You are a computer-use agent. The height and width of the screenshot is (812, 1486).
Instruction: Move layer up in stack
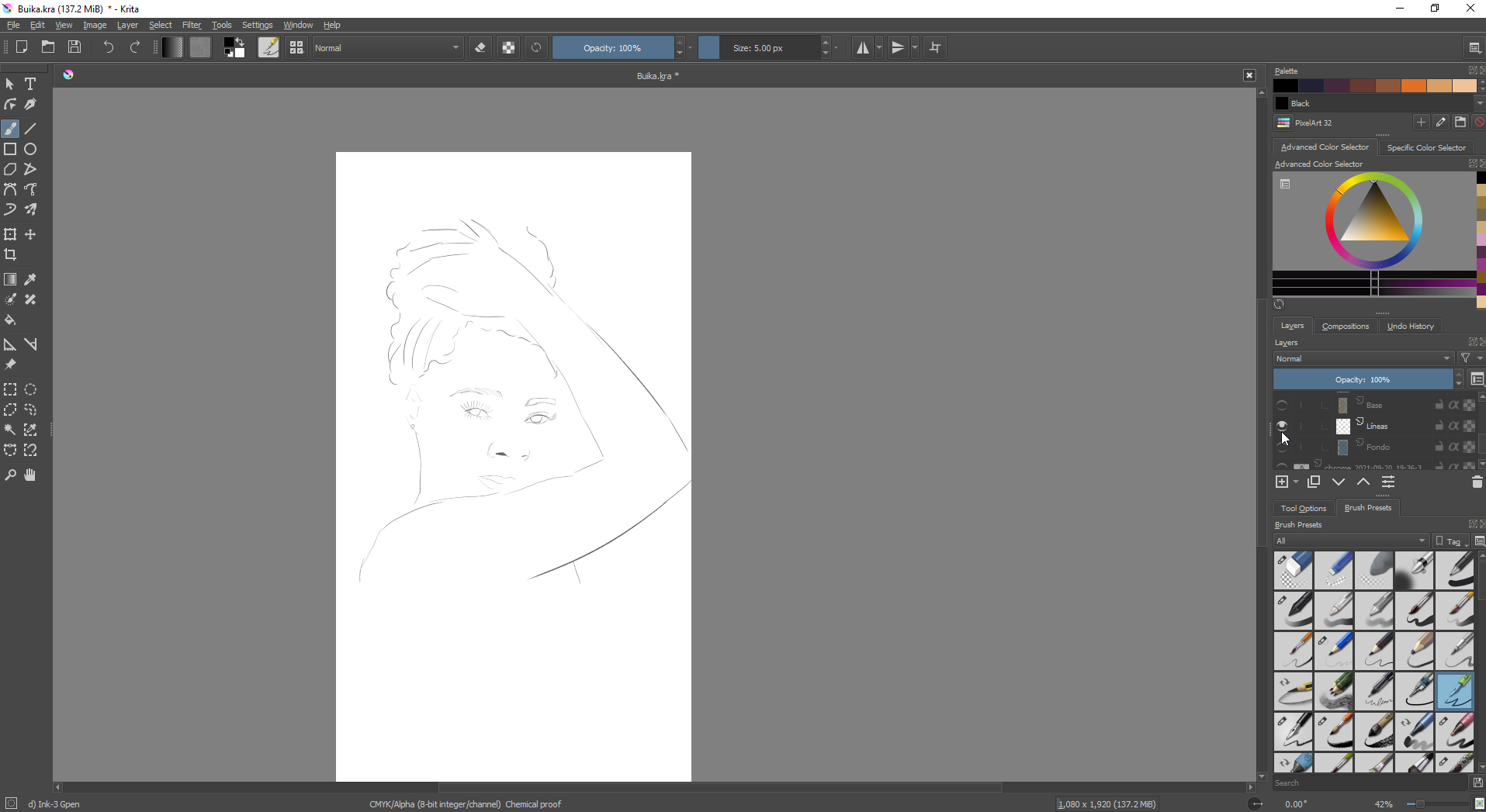click(1363, 482)
